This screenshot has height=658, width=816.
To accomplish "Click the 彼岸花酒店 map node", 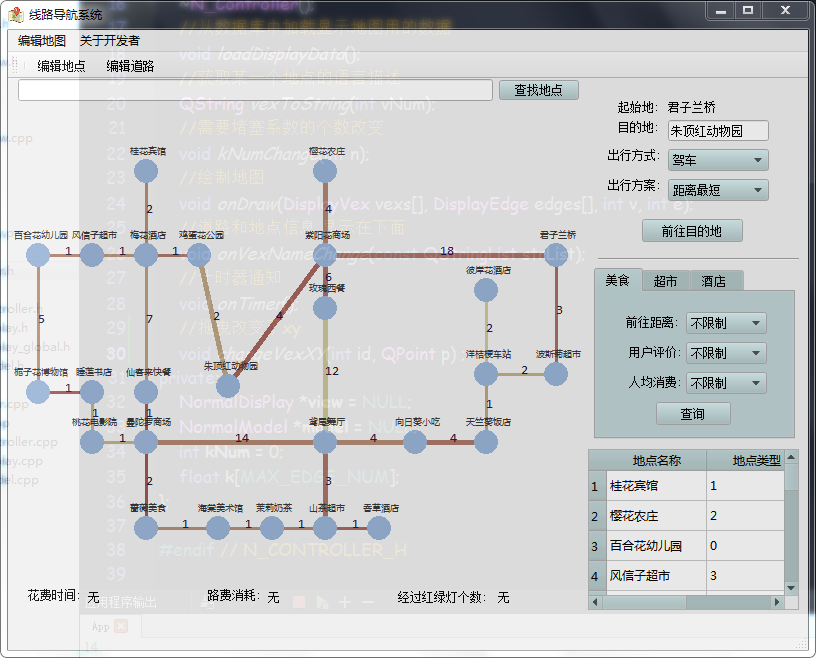I will pos(486,290).
